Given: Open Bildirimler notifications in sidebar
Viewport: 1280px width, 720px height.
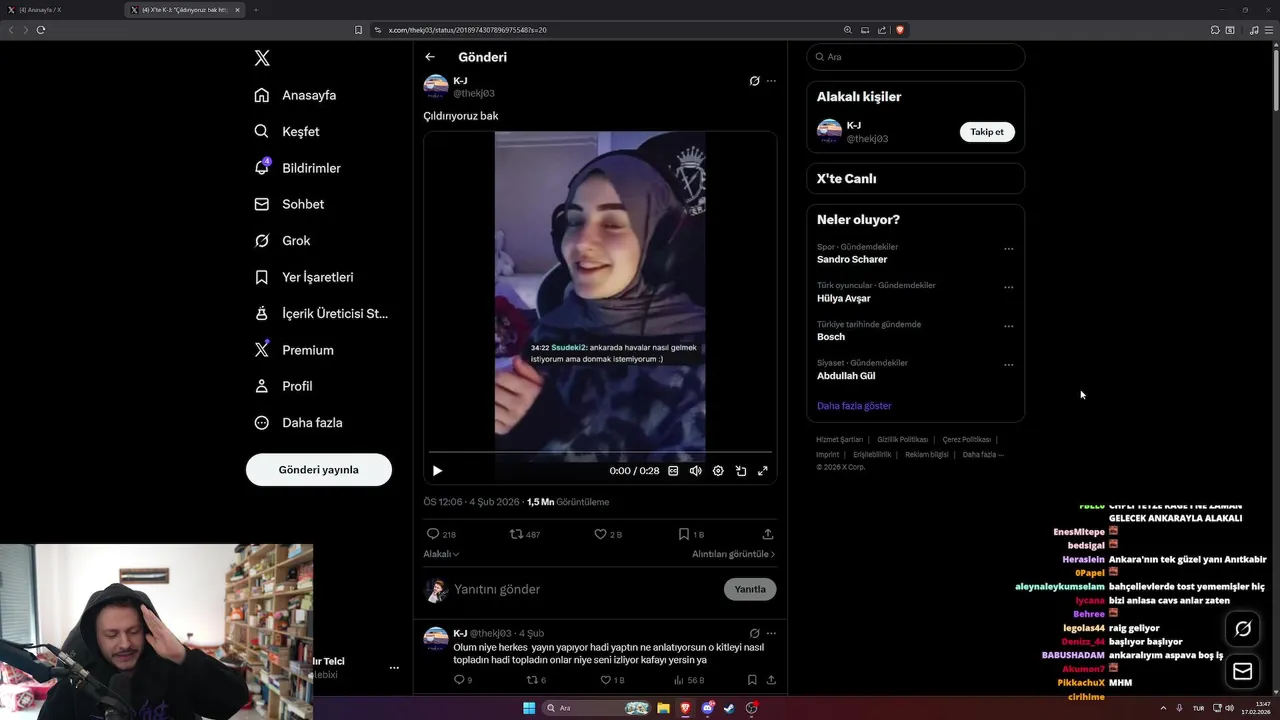Looking at the screenshot, I should click(x=298, y=168).
